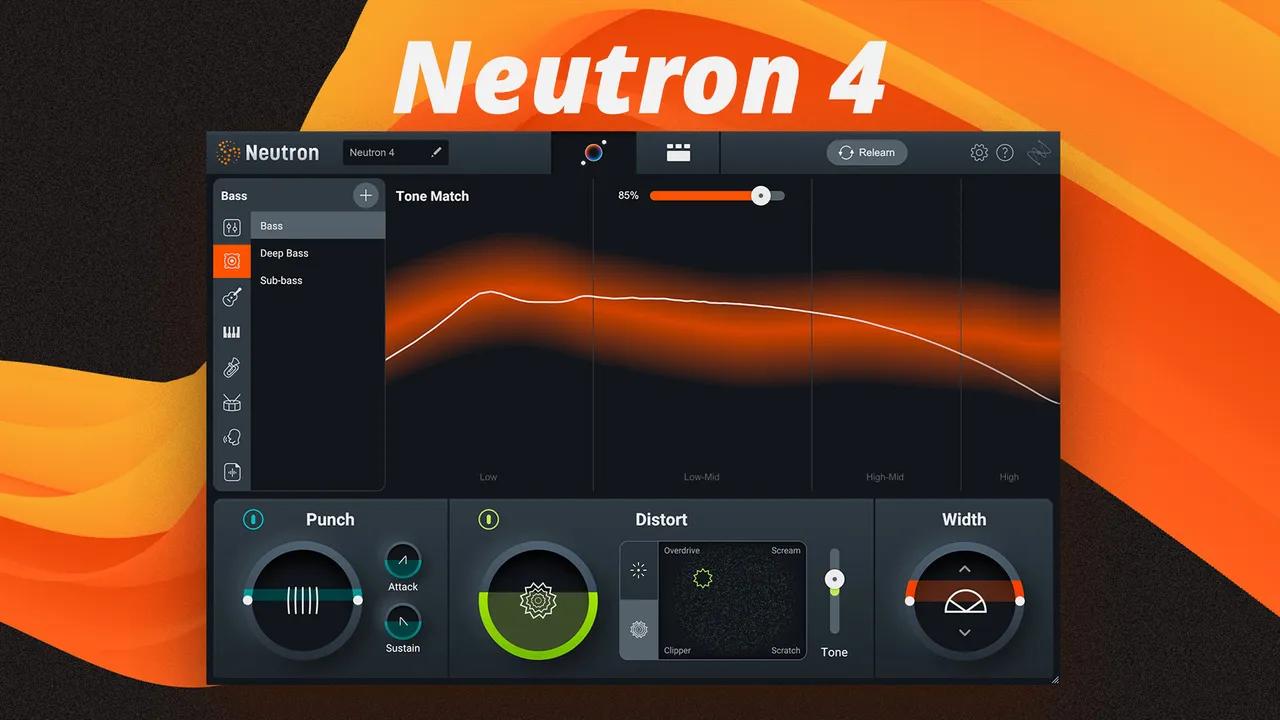Click the Relearn button
The image size is (1280, 720).
point(867,152)
